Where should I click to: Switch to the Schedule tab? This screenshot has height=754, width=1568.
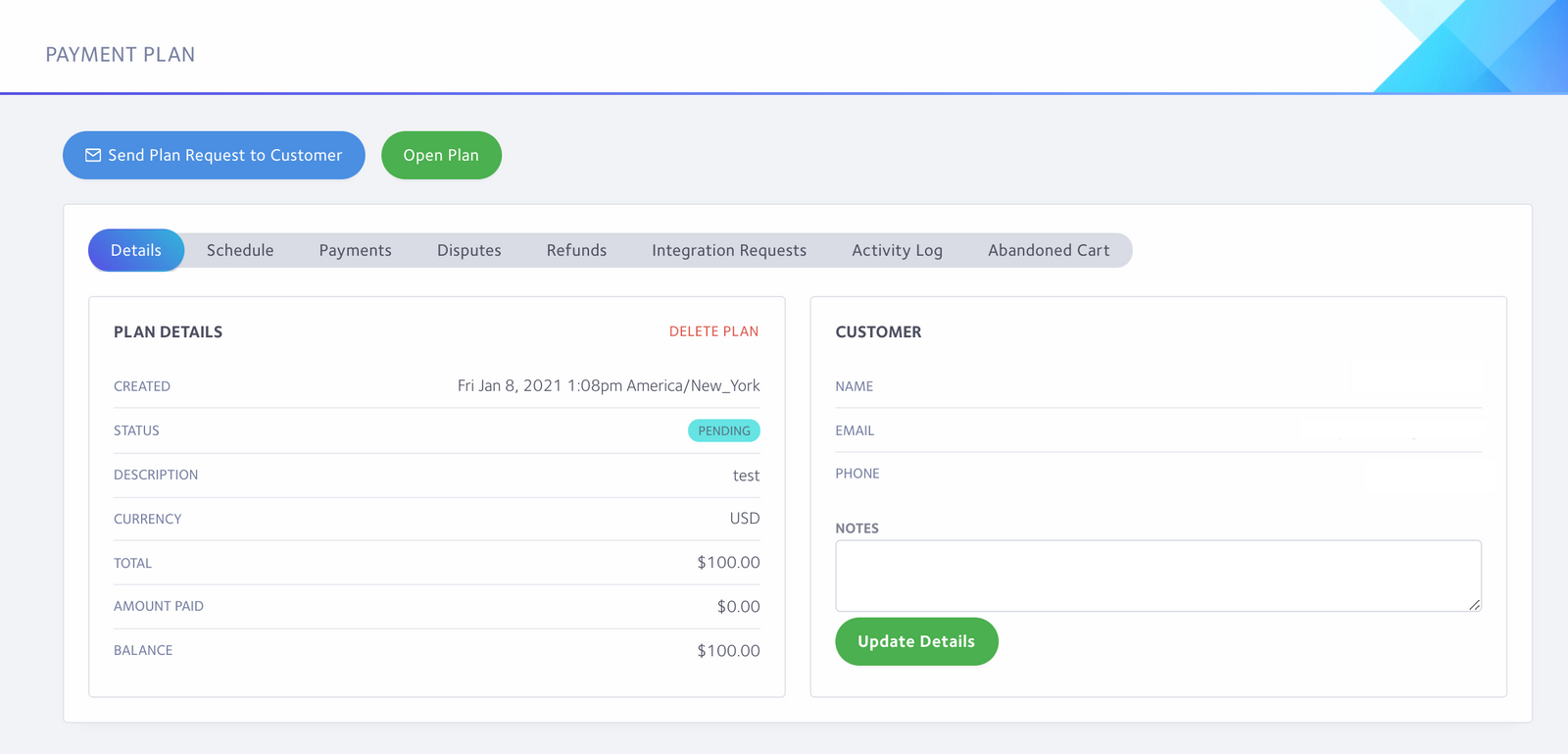coord(240,250)
